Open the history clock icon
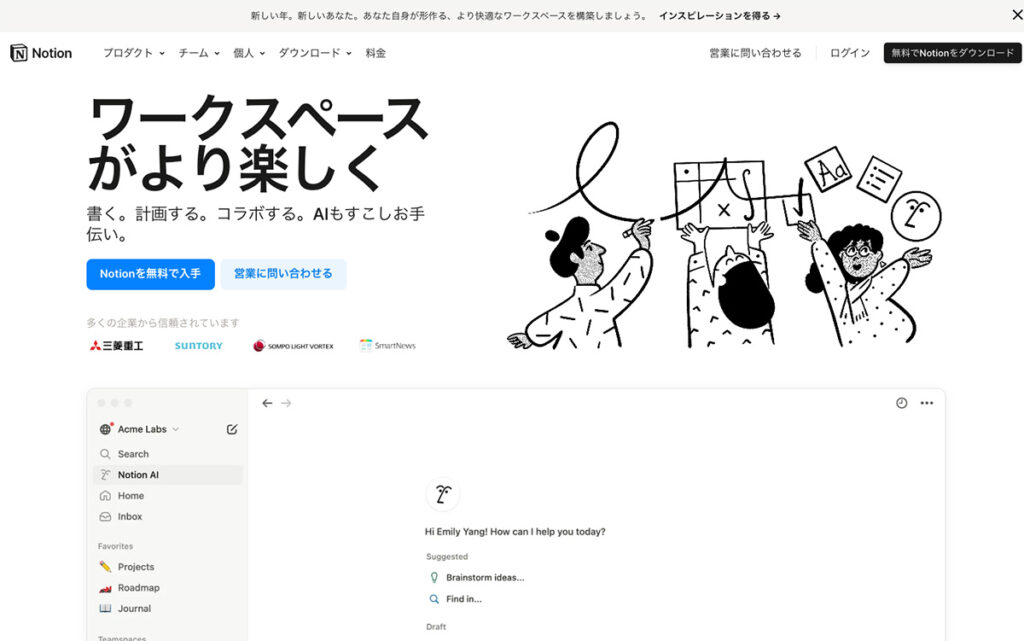The width and height of the screenshot is (1024, 641). coord(901,403)
